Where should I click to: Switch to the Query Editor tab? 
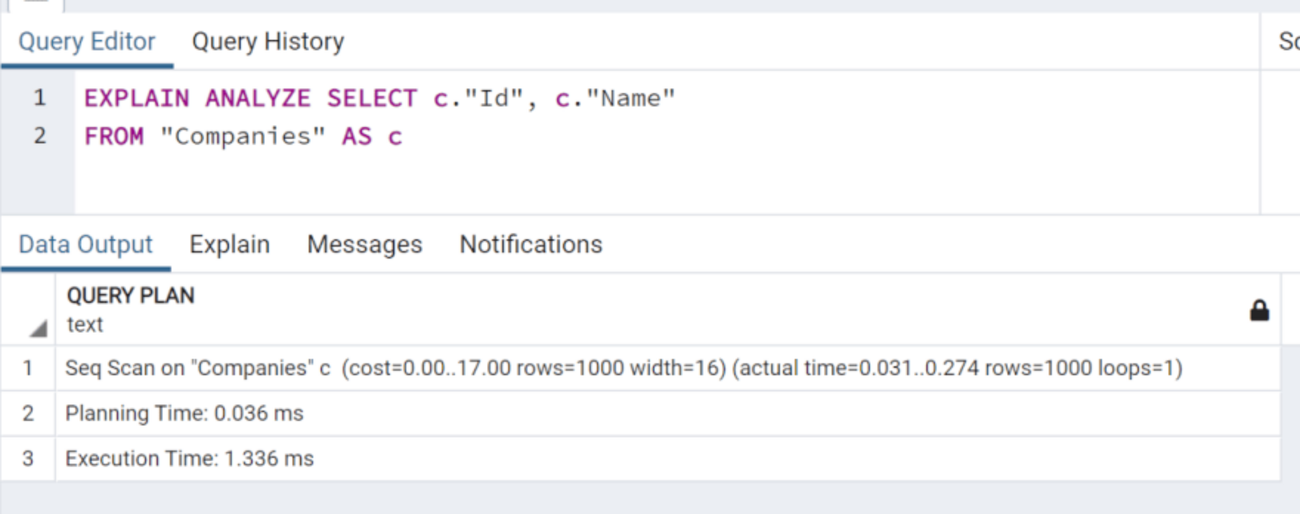coord(87,42)
